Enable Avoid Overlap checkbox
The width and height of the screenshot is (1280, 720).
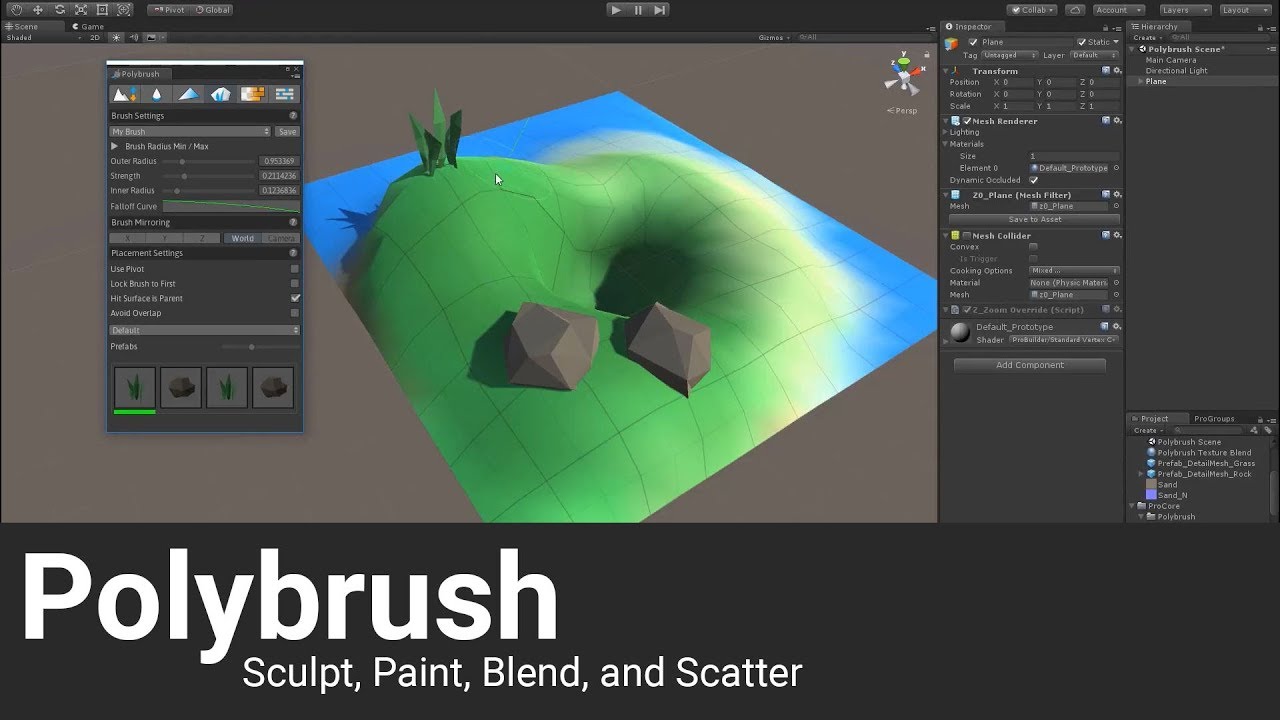coord(295,313)
